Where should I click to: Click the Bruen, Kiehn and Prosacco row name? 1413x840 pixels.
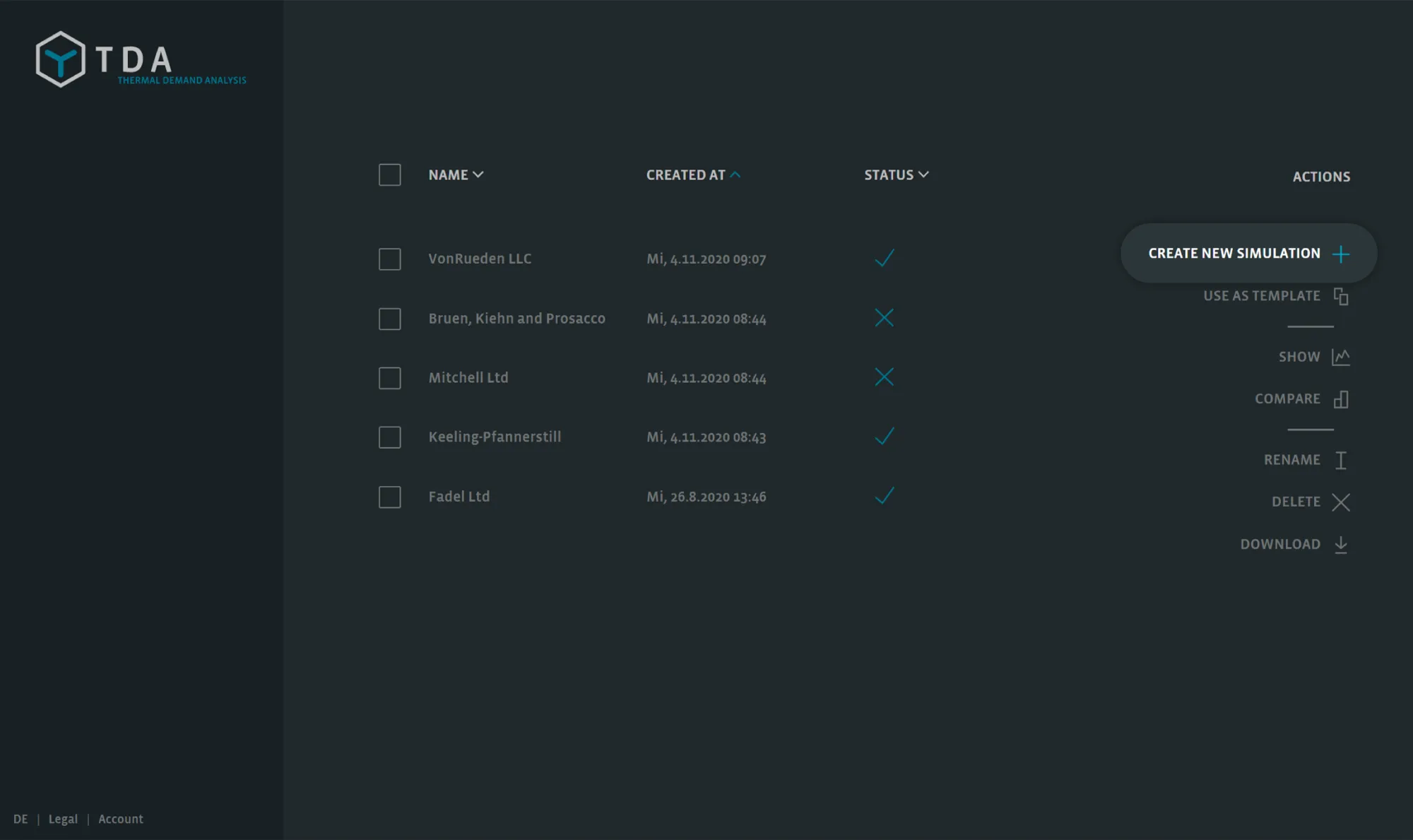[516, 319]
